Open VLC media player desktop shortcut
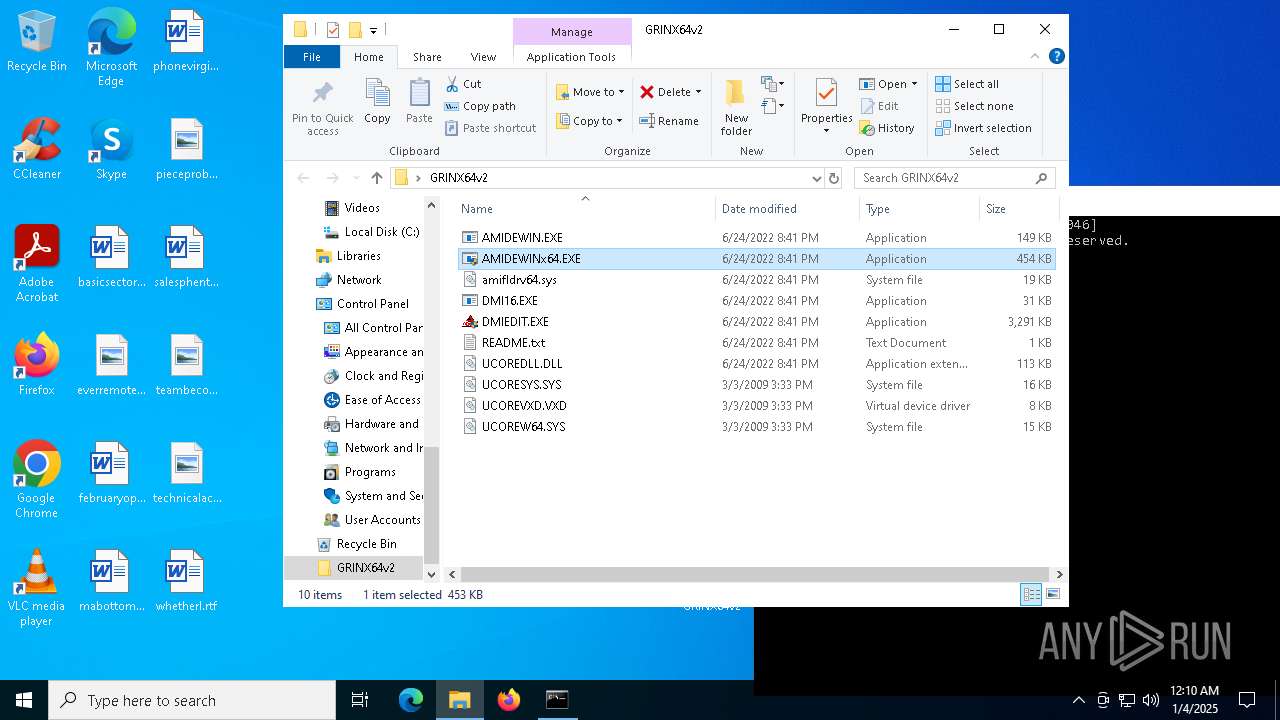The image size is (1280, 720). click(37, 588)
